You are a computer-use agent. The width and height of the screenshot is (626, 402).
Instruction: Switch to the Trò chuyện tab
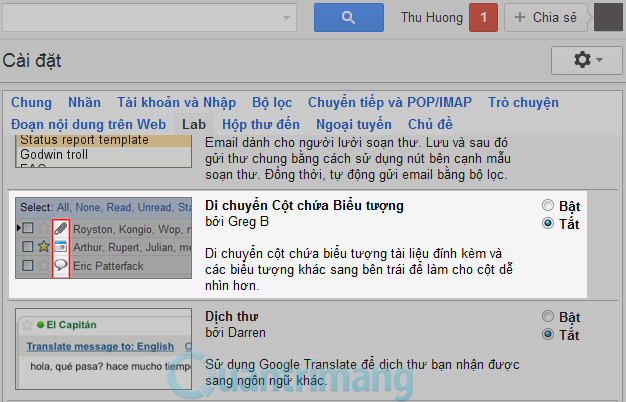(523, 102)
